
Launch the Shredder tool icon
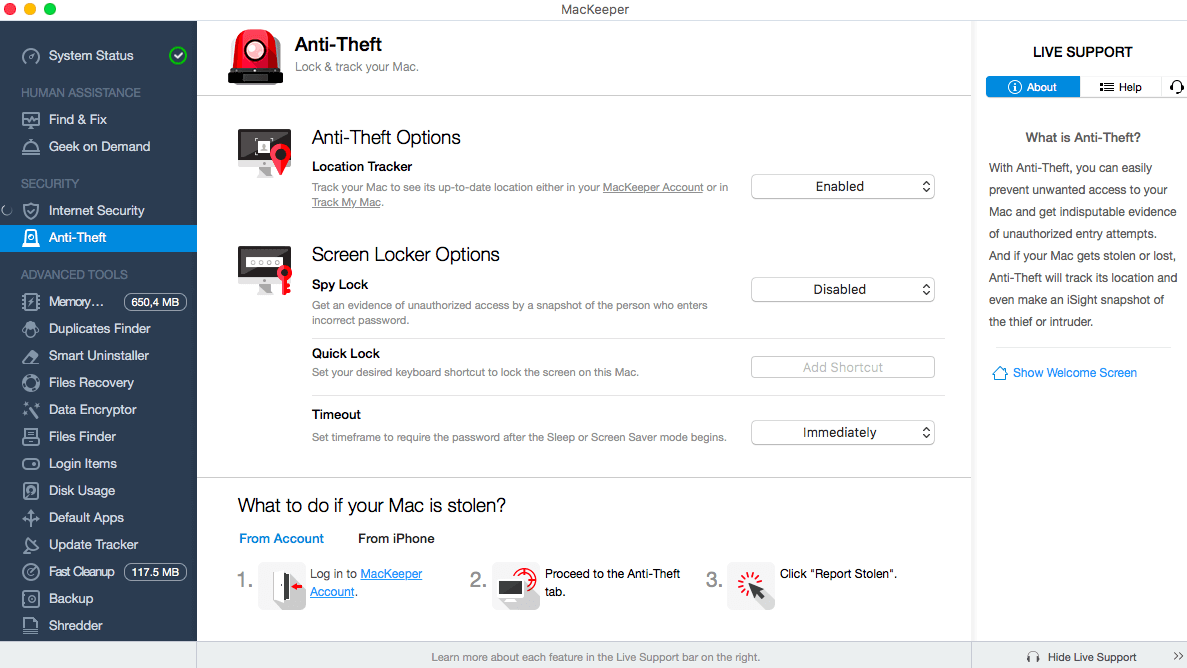point(31,626)
